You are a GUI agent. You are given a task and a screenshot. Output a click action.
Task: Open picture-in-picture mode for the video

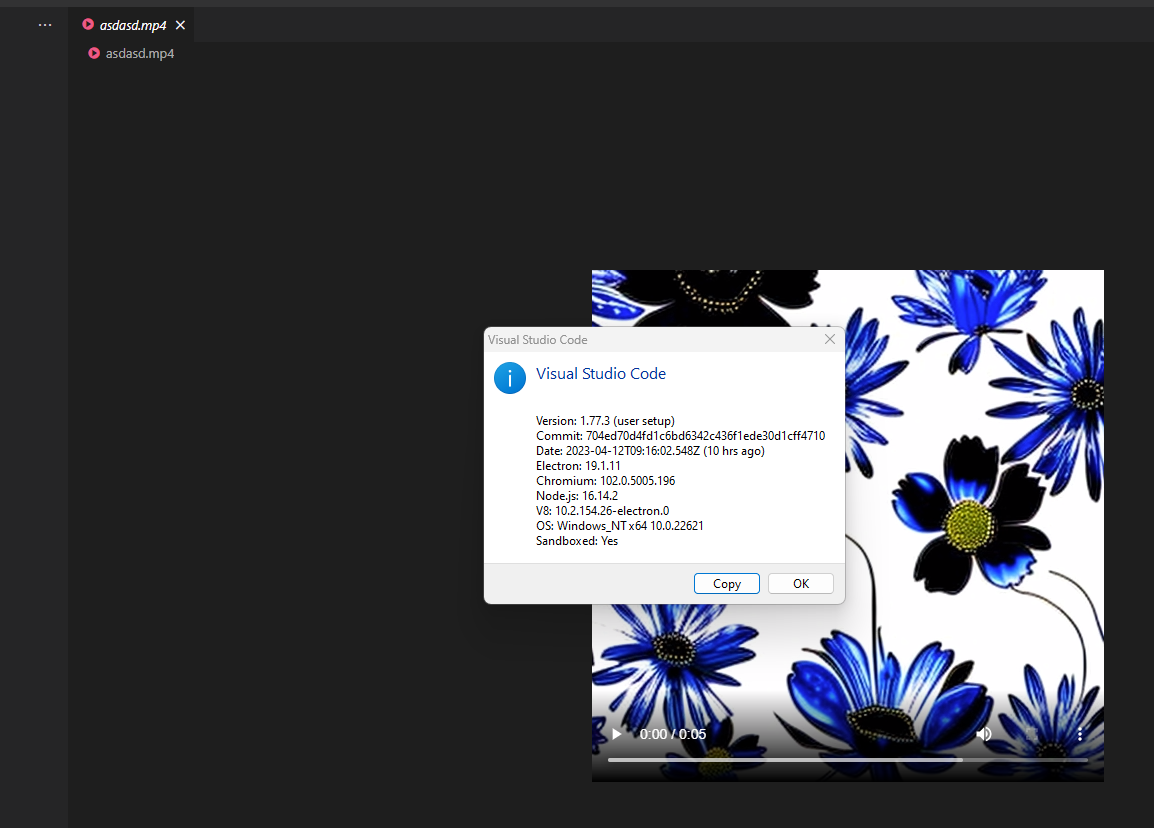click(1031, 734)
